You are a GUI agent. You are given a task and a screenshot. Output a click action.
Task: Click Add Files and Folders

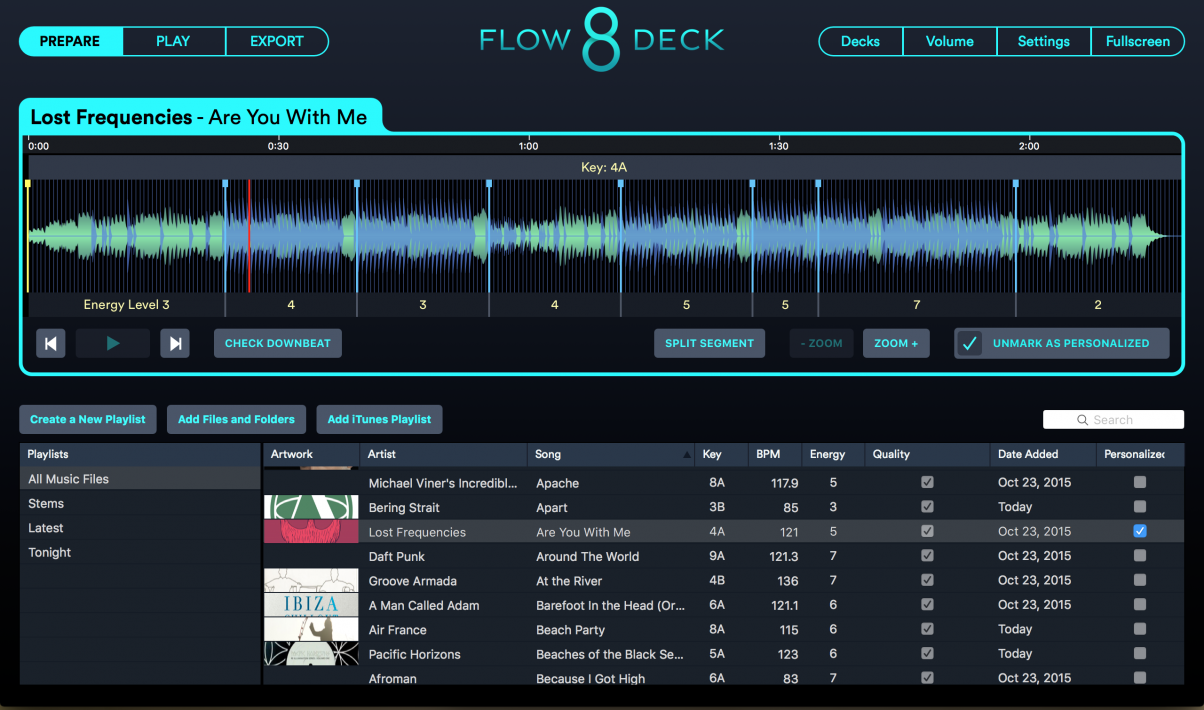click(x=236, y=419)
